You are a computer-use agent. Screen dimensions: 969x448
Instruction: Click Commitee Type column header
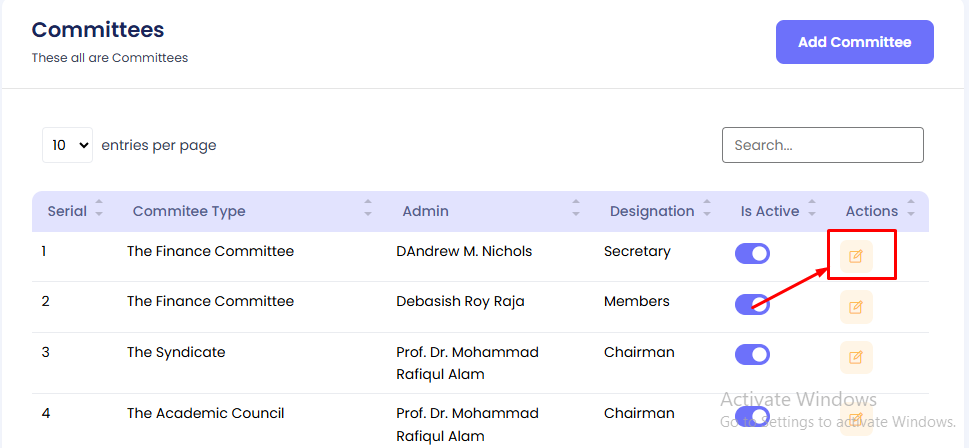click(x=189, y=211)
